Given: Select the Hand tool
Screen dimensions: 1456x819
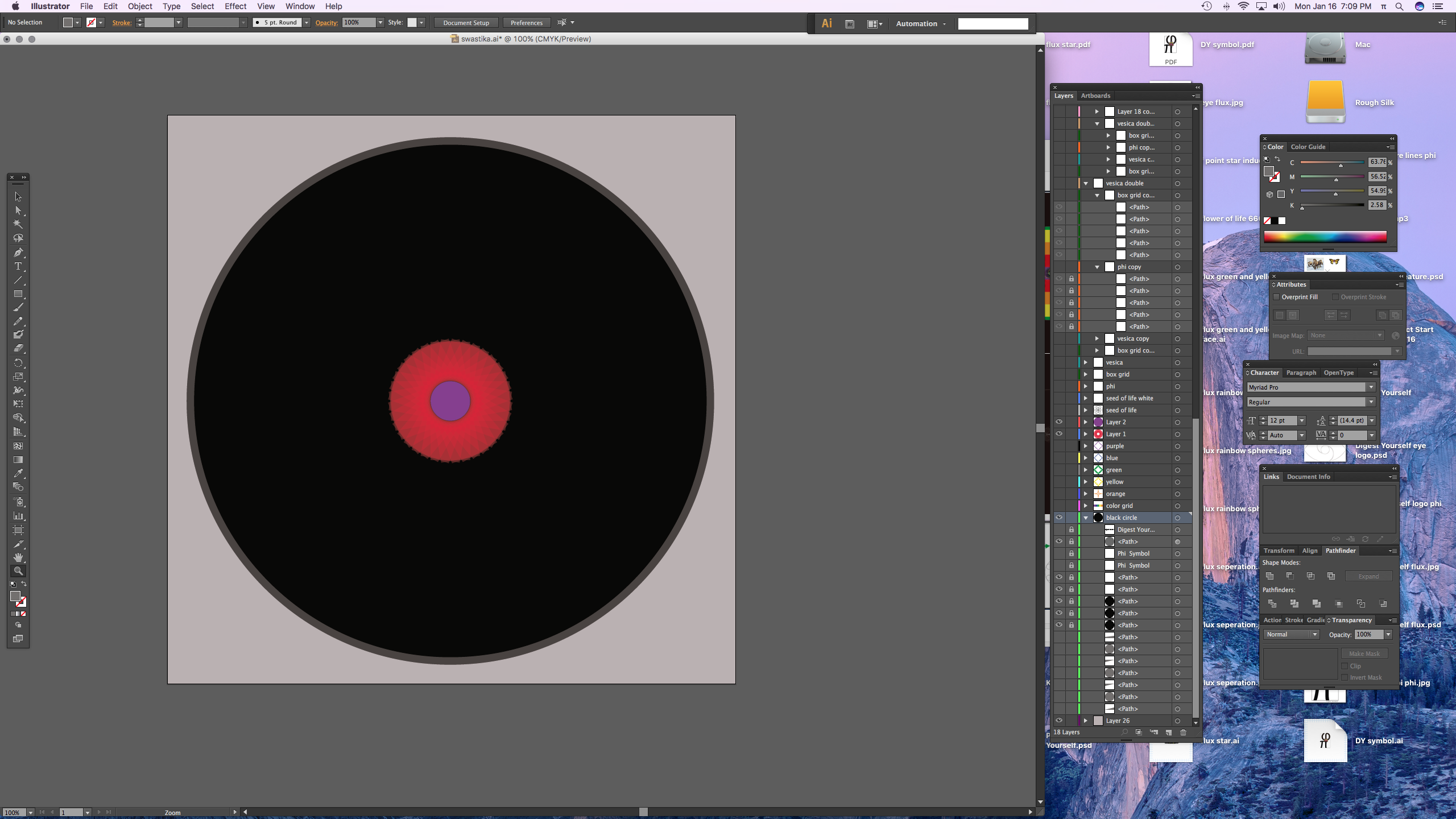Looking at the screenshot, I should [18, 557].
